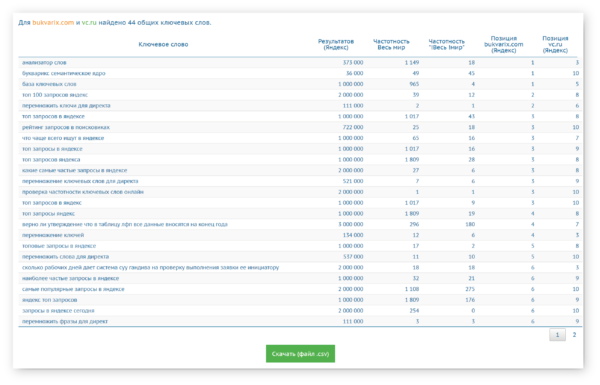600x385 pixels.
Task: Select frequency cell 296
Action: 414,224
